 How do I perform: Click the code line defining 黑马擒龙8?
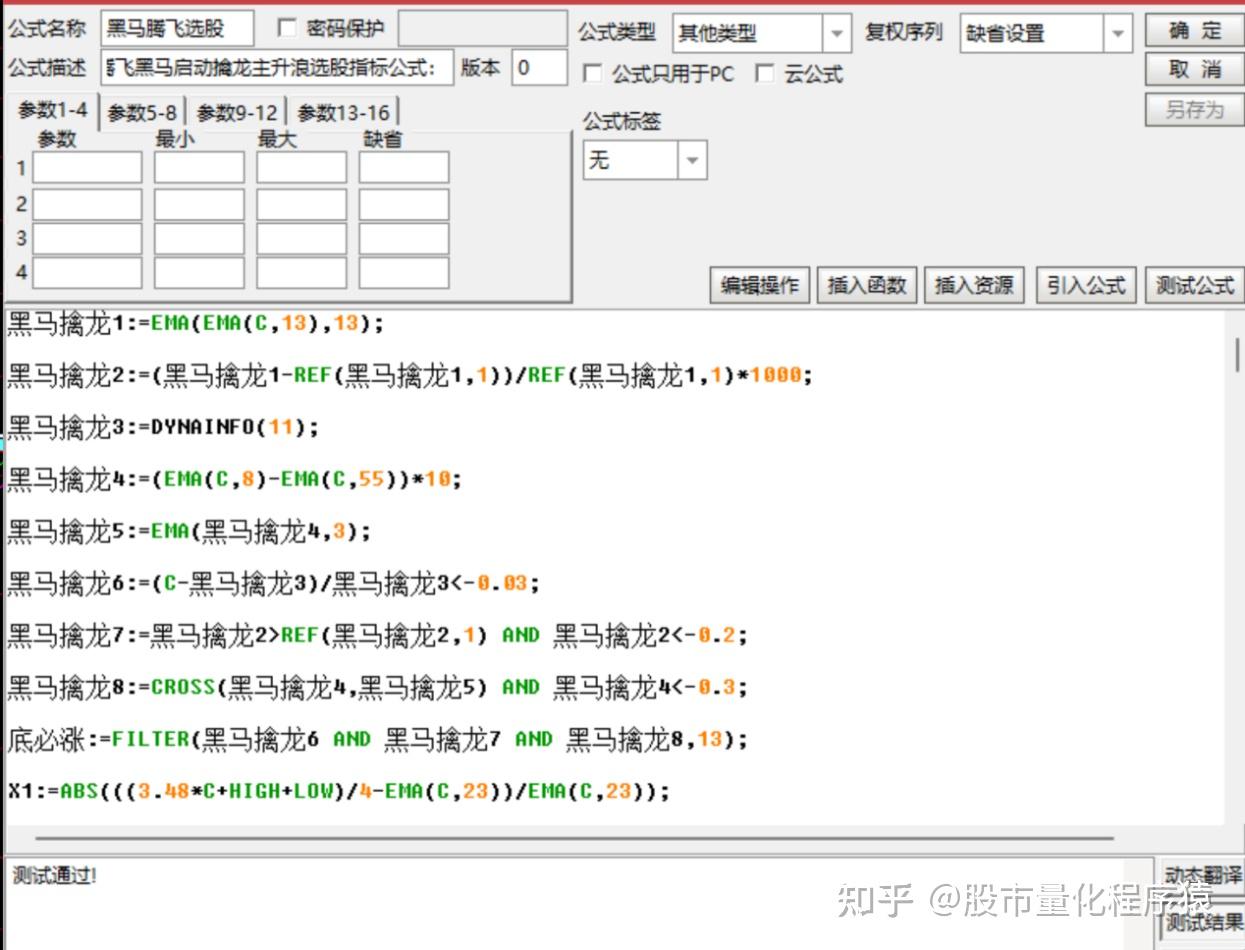click(x=377, y=687)
